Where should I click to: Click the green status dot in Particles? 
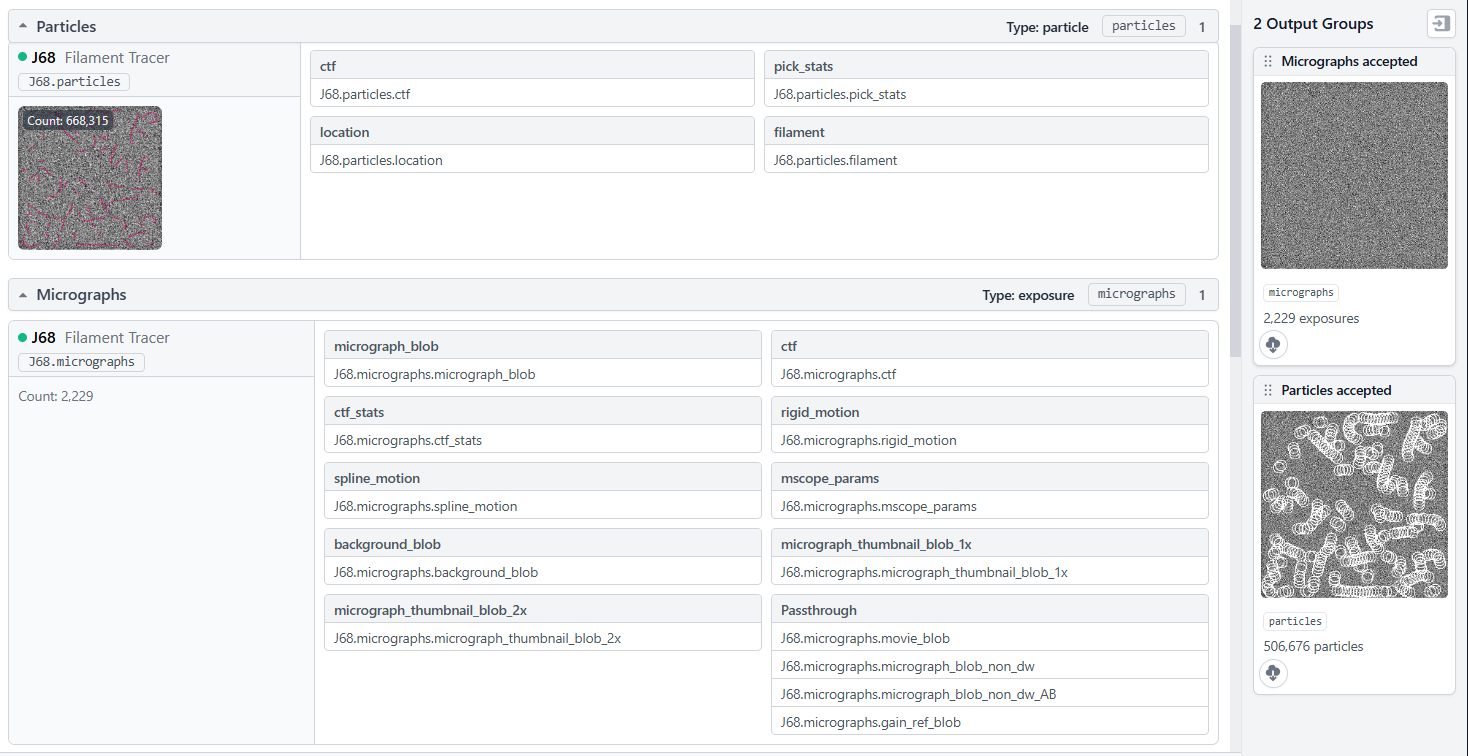point(23,58)
